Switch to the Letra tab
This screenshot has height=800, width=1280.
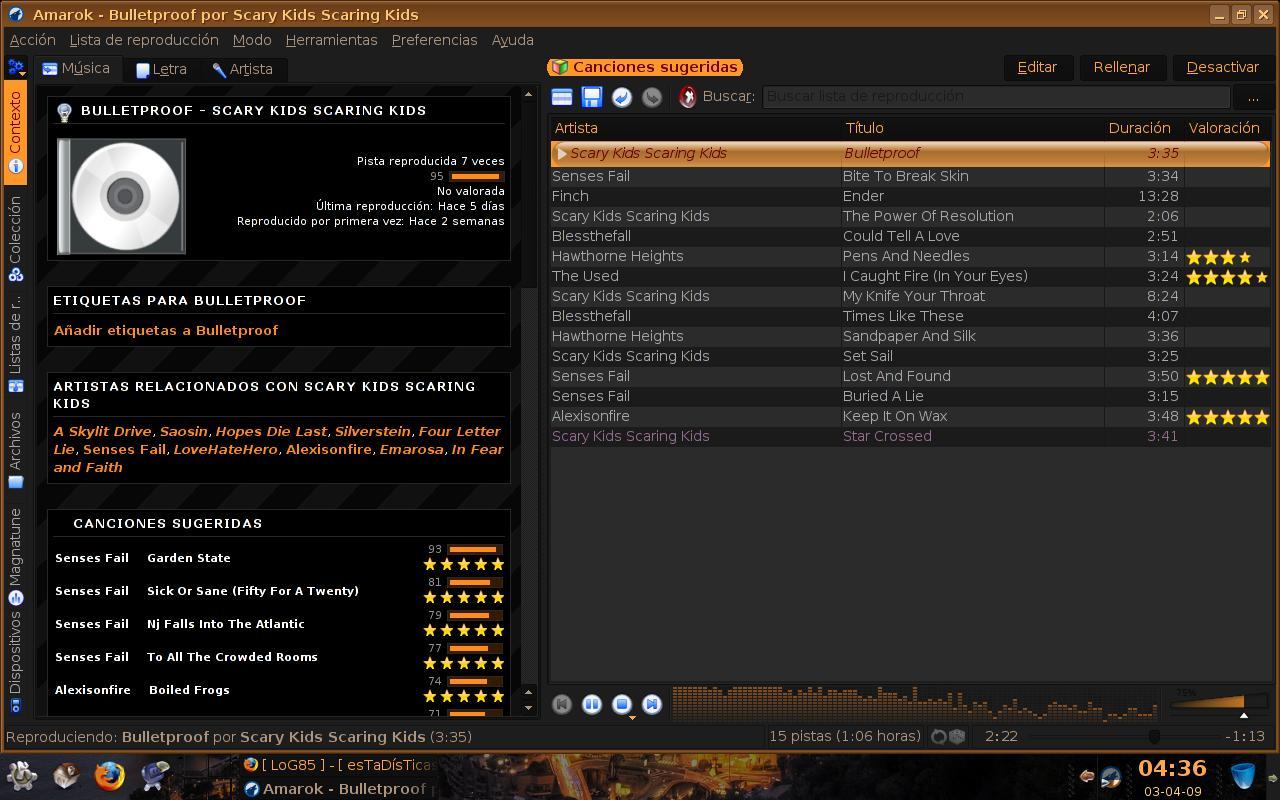[x=161, y=69]
